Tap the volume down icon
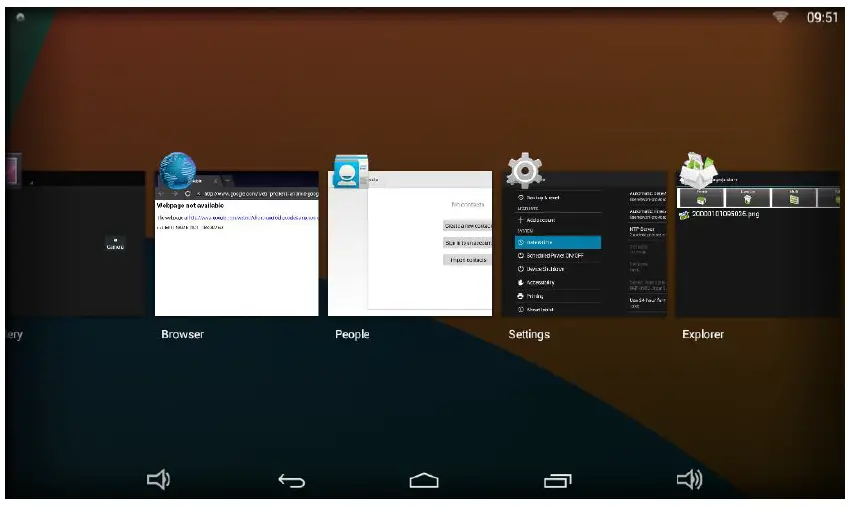The height and width of the screenshot is (508, 849). click(x=158, y=480)
